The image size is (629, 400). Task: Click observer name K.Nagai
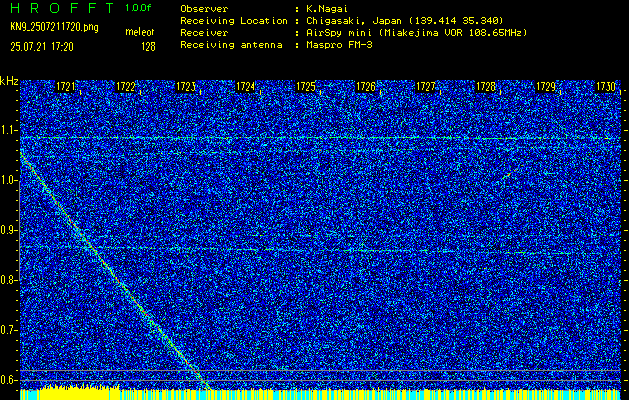click(x=325, y=9)
